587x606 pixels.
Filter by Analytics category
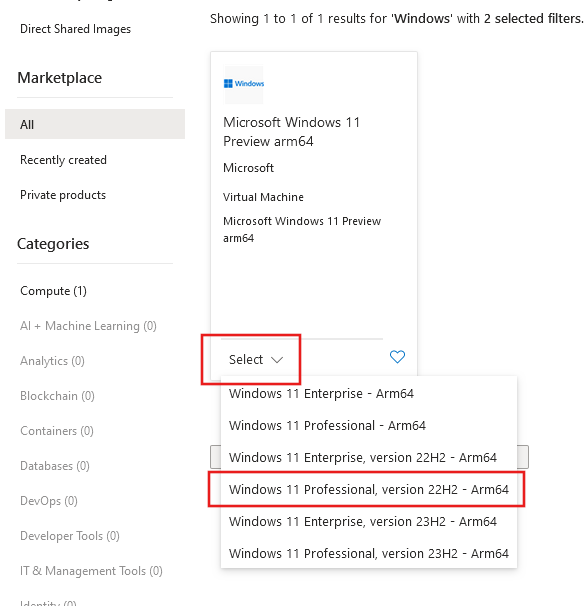[x=52, y=361]
